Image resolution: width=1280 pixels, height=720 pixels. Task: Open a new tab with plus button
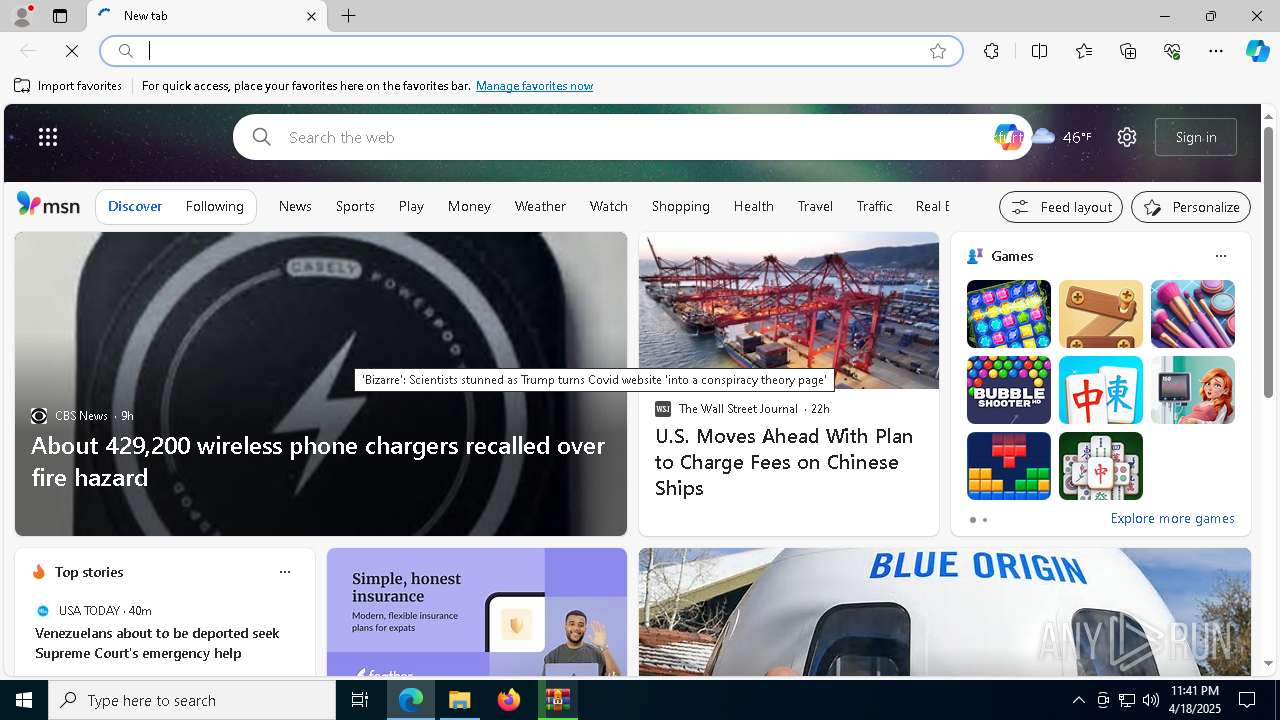[x=349, y=16]
